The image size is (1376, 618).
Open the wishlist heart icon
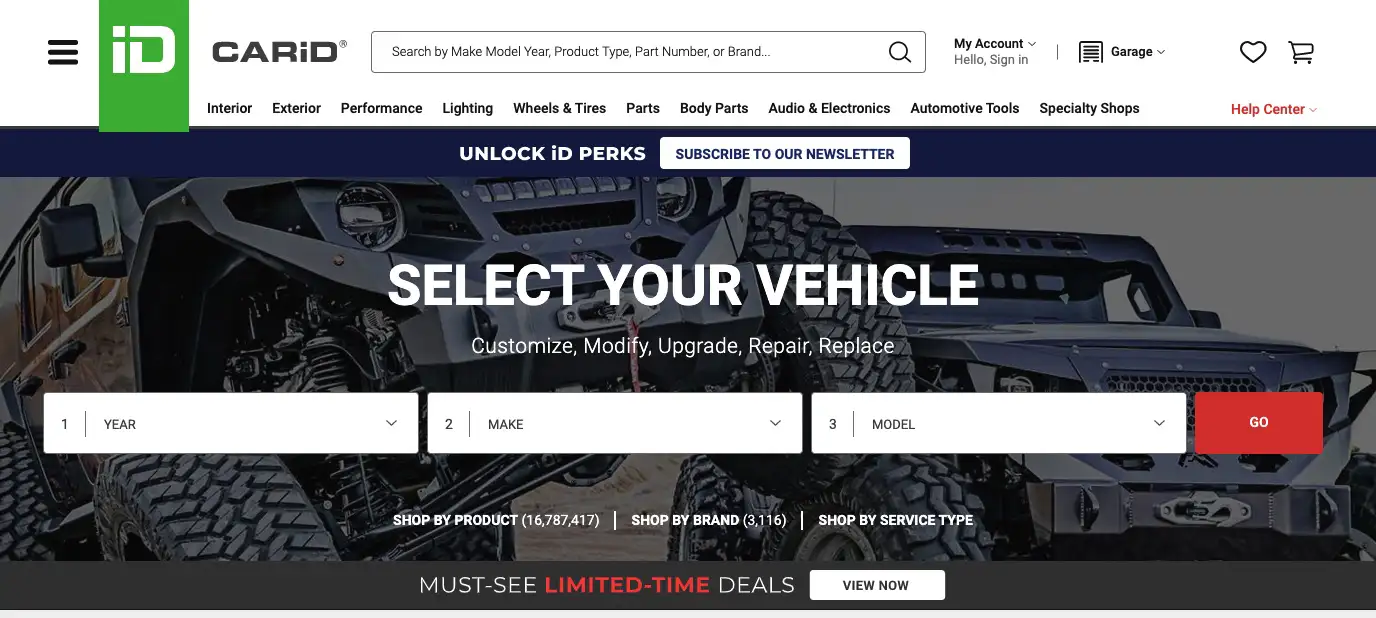coord(1253,52)
